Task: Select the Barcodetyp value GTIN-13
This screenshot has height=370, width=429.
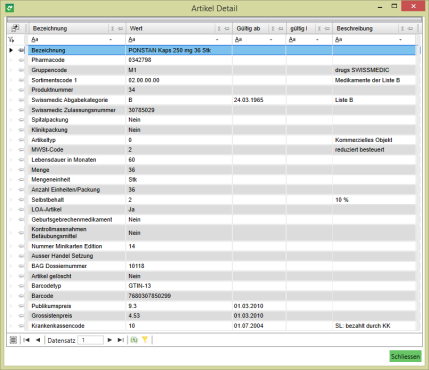Action: 139,286
